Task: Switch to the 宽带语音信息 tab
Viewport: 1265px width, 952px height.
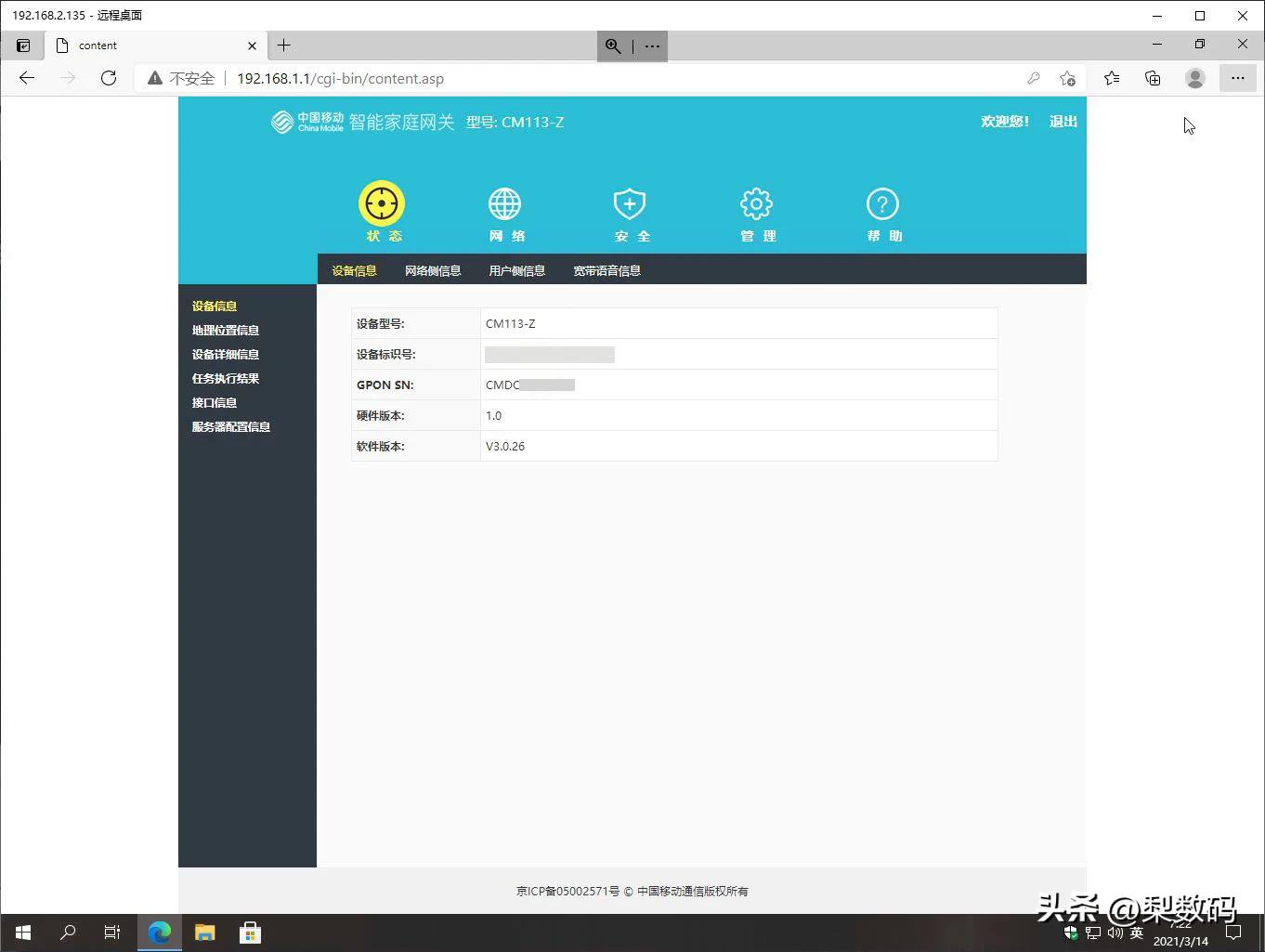Action: (606, 269)
